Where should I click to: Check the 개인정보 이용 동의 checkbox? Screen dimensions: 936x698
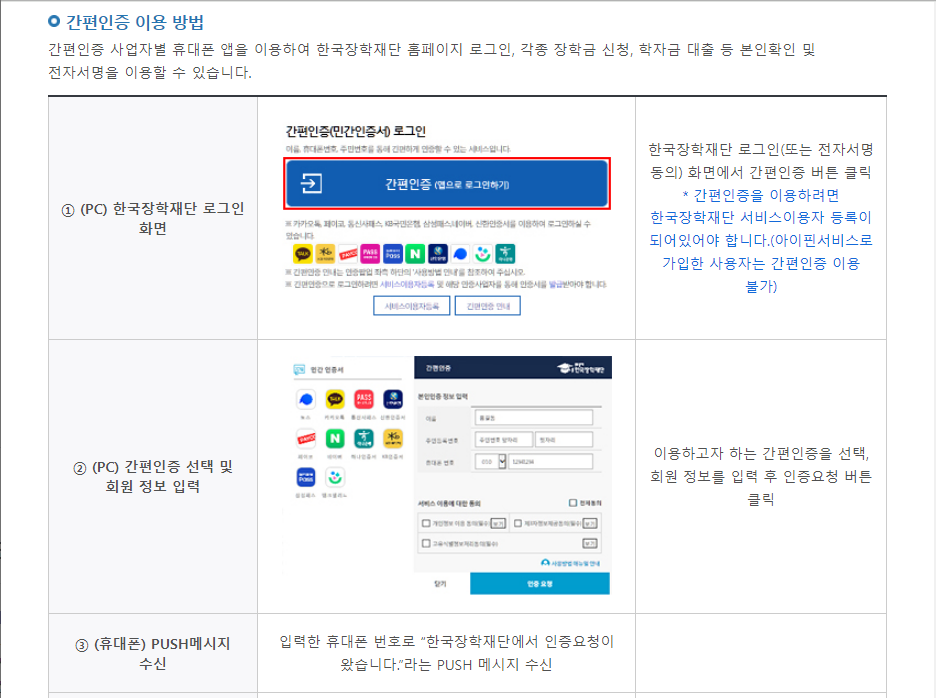click(426, 522)
